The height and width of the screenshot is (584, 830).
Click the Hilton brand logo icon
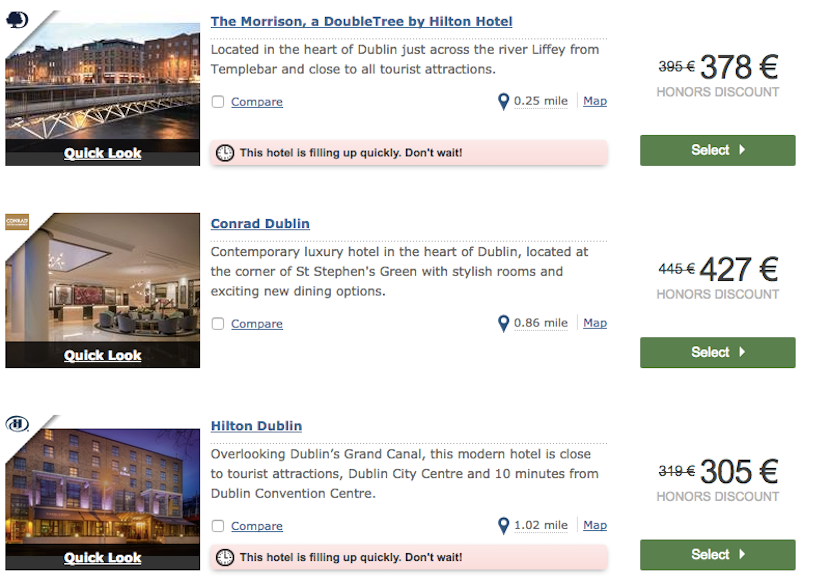click(18, 424)
